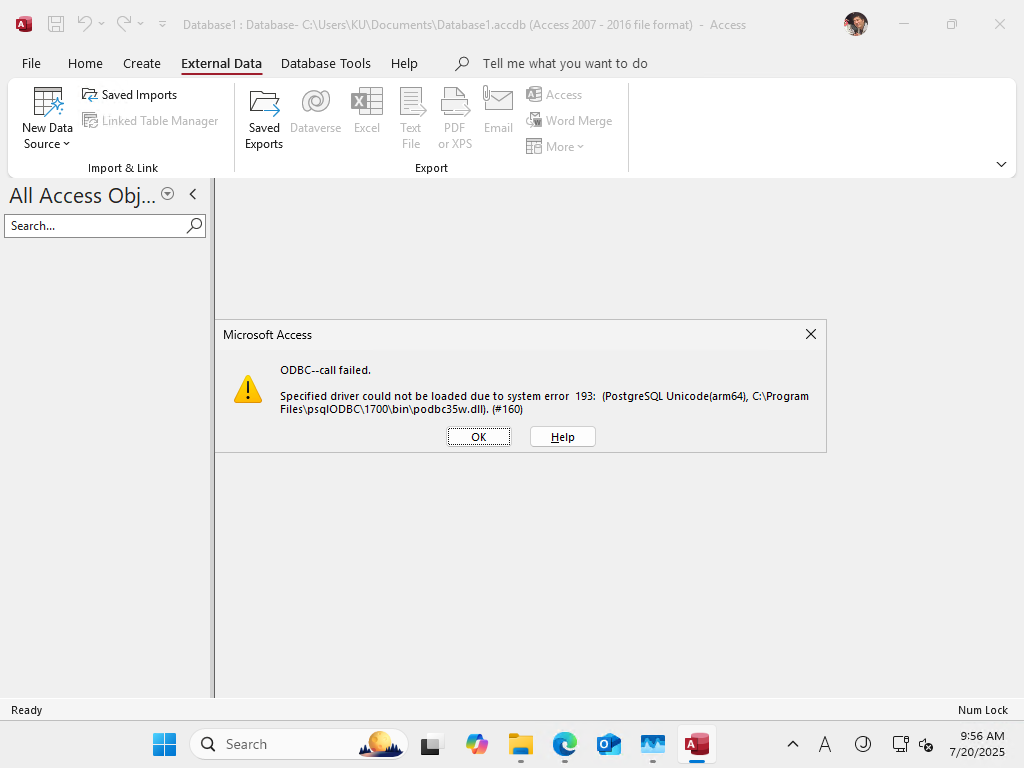Click the PDF or XPS export icon
Viewport: 1024px width, 768px height.
tap(455, 119)
